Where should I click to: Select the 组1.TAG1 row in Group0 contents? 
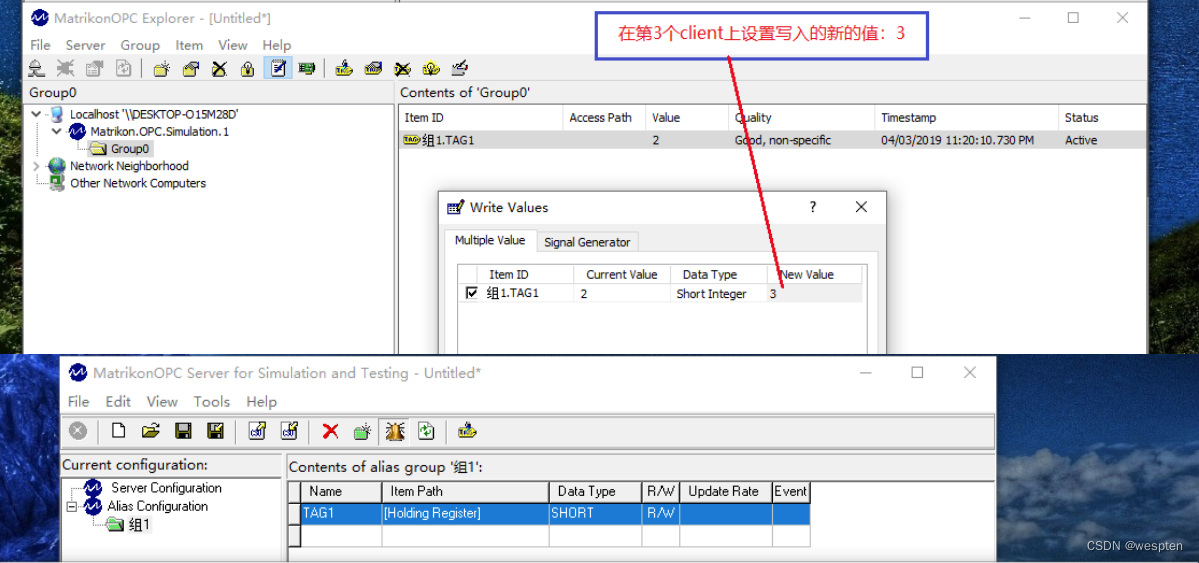click(772, 140)
